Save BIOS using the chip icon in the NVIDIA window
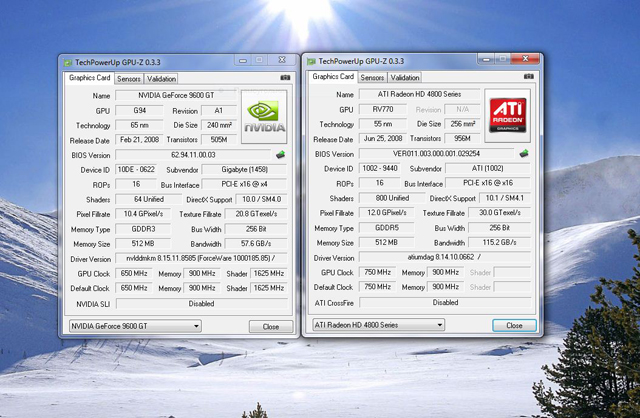 280,155
